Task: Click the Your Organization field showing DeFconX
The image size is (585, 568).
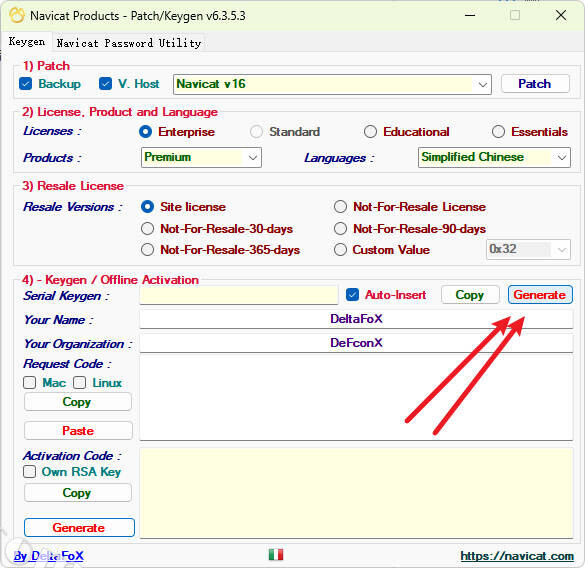Action: coord(356,343)
